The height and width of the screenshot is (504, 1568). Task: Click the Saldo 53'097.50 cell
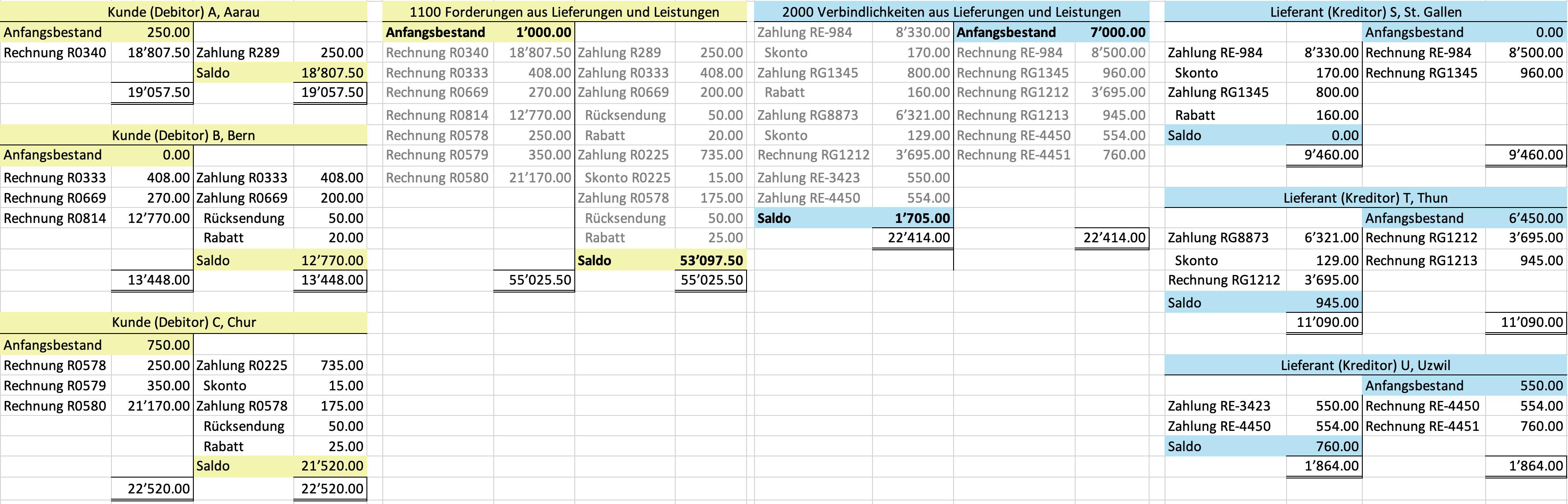pyautogui.click(x=711, y=260)
